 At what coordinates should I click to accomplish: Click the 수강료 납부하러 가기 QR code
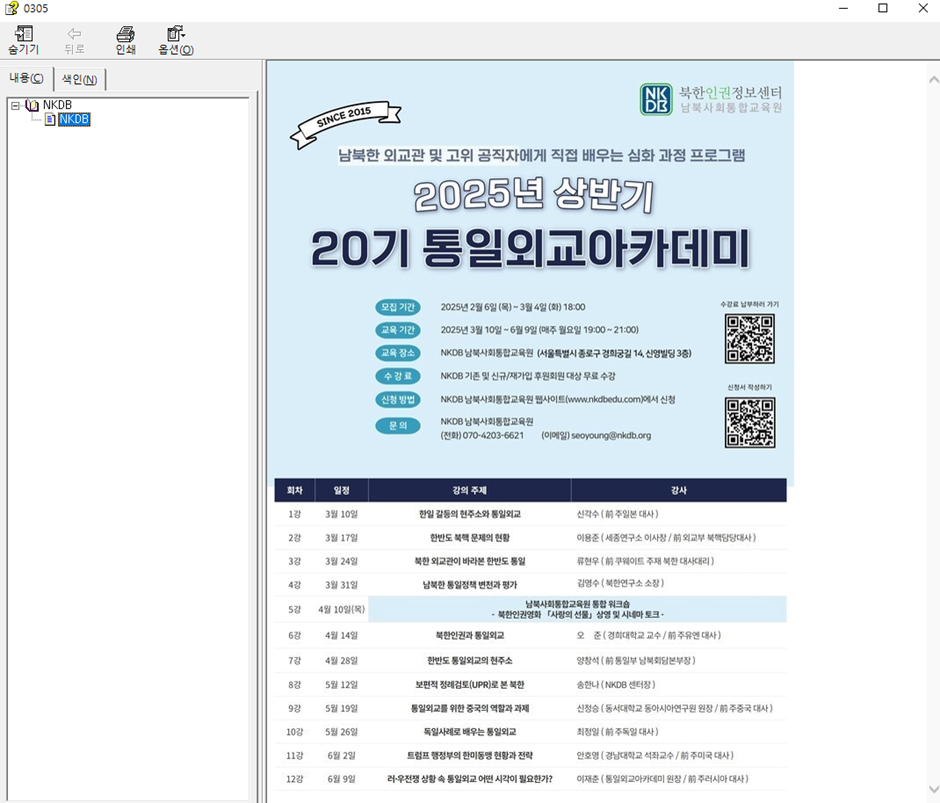(x=749, y=338)
